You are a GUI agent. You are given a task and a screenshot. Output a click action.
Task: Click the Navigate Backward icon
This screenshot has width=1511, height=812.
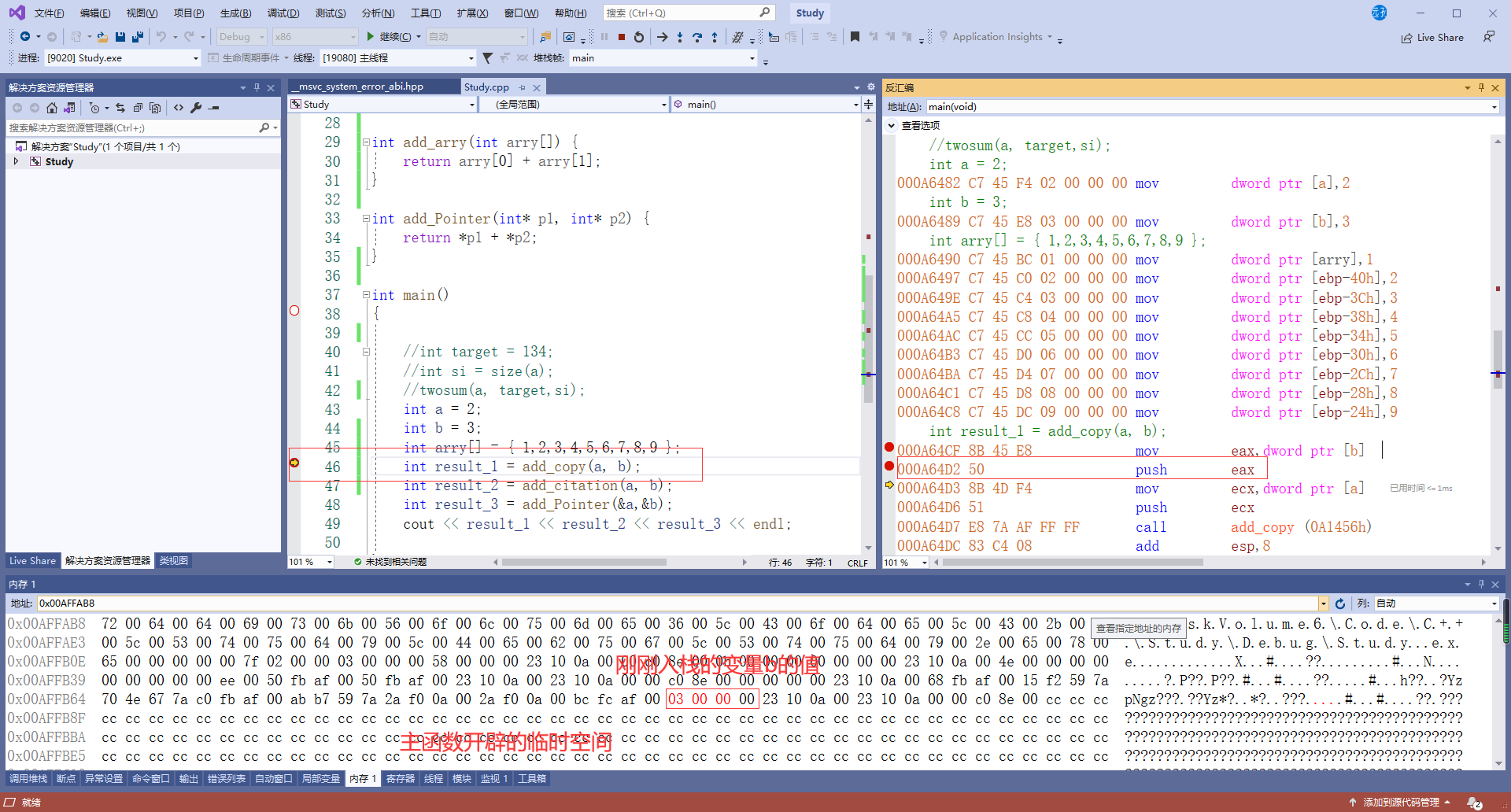point(25,37)
